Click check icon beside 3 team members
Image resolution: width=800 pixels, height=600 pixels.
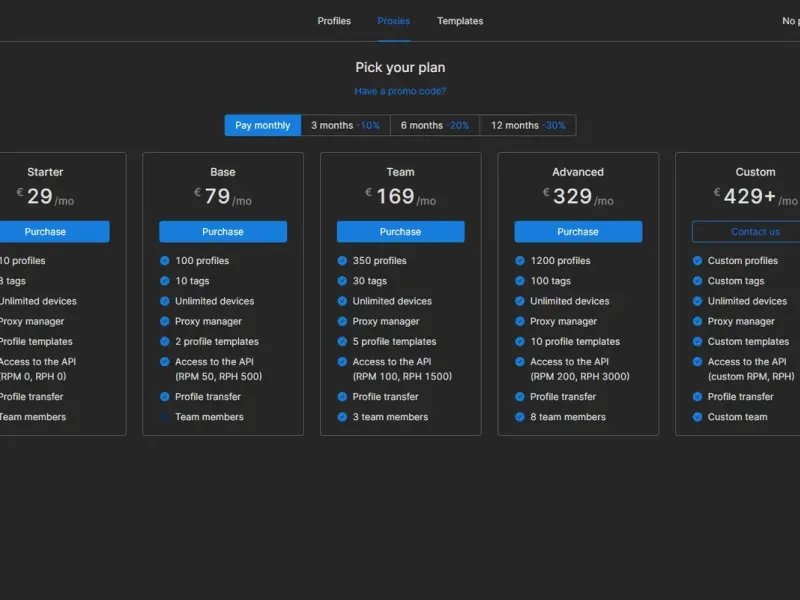[x=342, y=417]
